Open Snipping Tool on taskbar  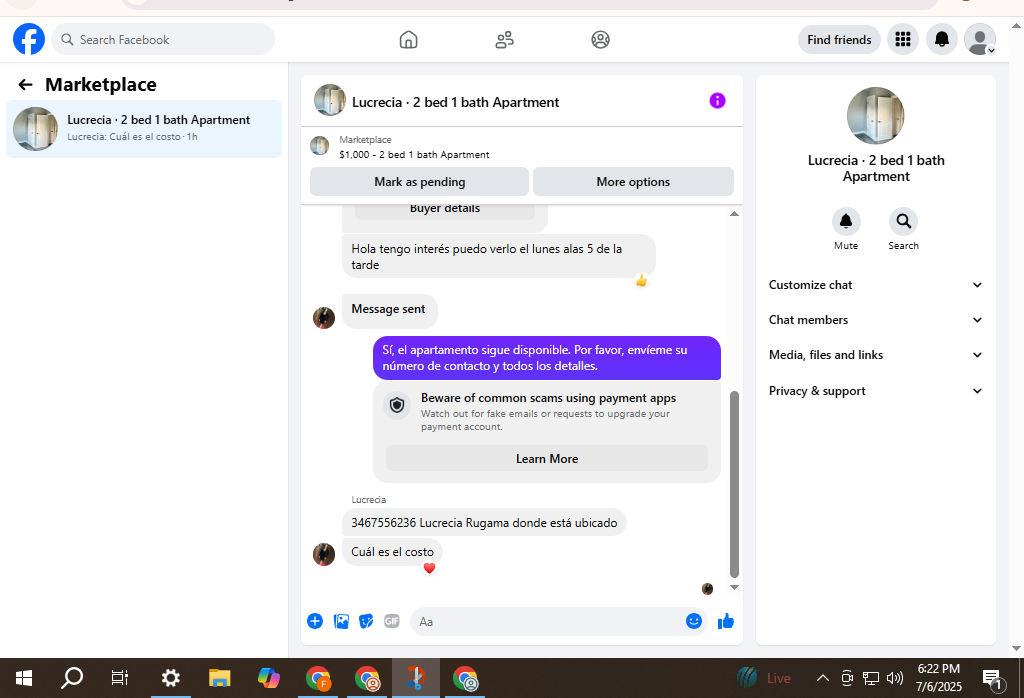pos(415,678)
